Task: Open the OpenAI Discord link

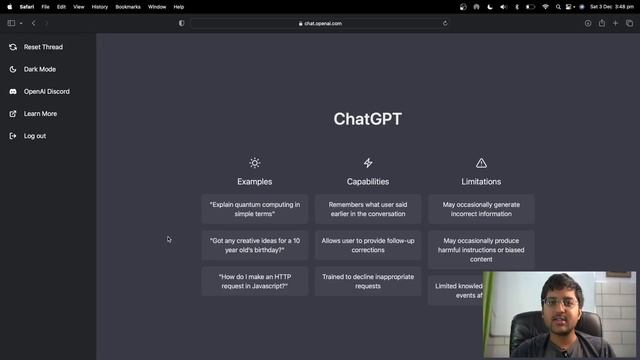Action: coord(47,91)
